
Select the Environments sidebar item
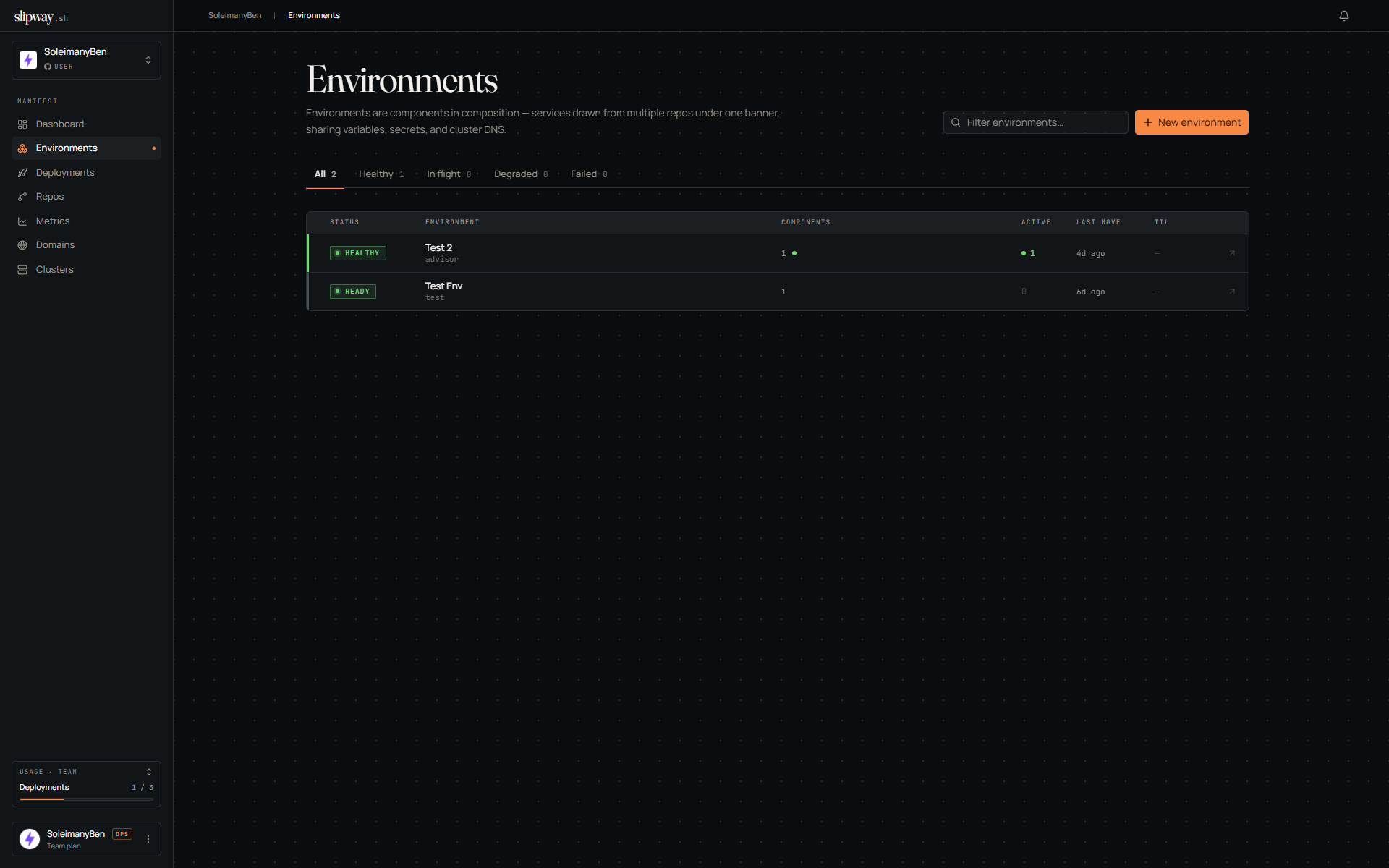[x=86, y=148]
